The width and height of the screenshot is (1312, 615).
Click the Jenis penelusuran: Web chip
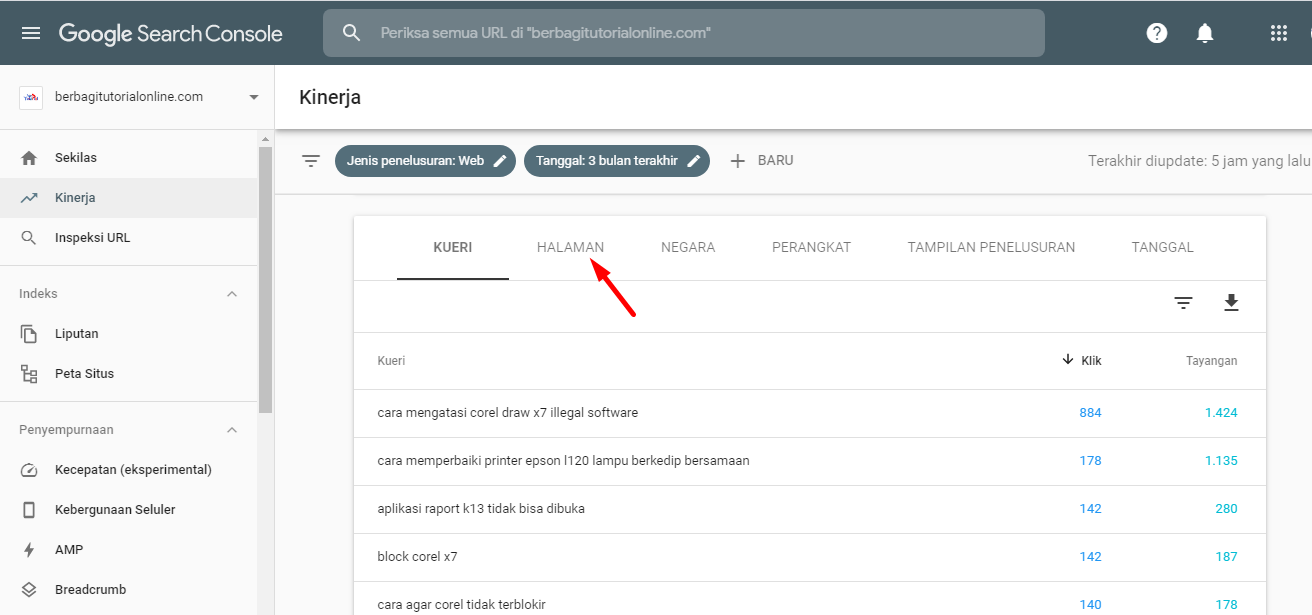tap(425, 160)
